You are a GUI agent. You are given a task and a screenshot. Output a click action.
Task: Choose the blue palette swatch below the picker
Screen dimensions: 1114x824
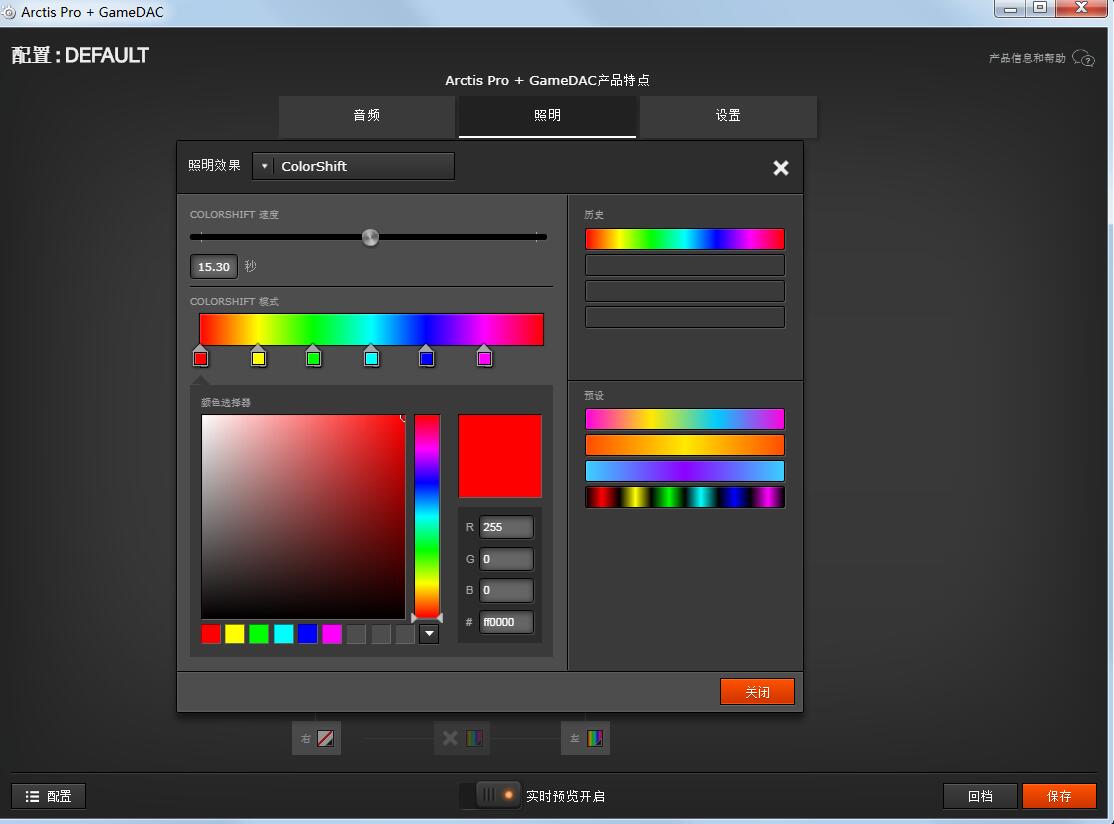pos(308,634)
